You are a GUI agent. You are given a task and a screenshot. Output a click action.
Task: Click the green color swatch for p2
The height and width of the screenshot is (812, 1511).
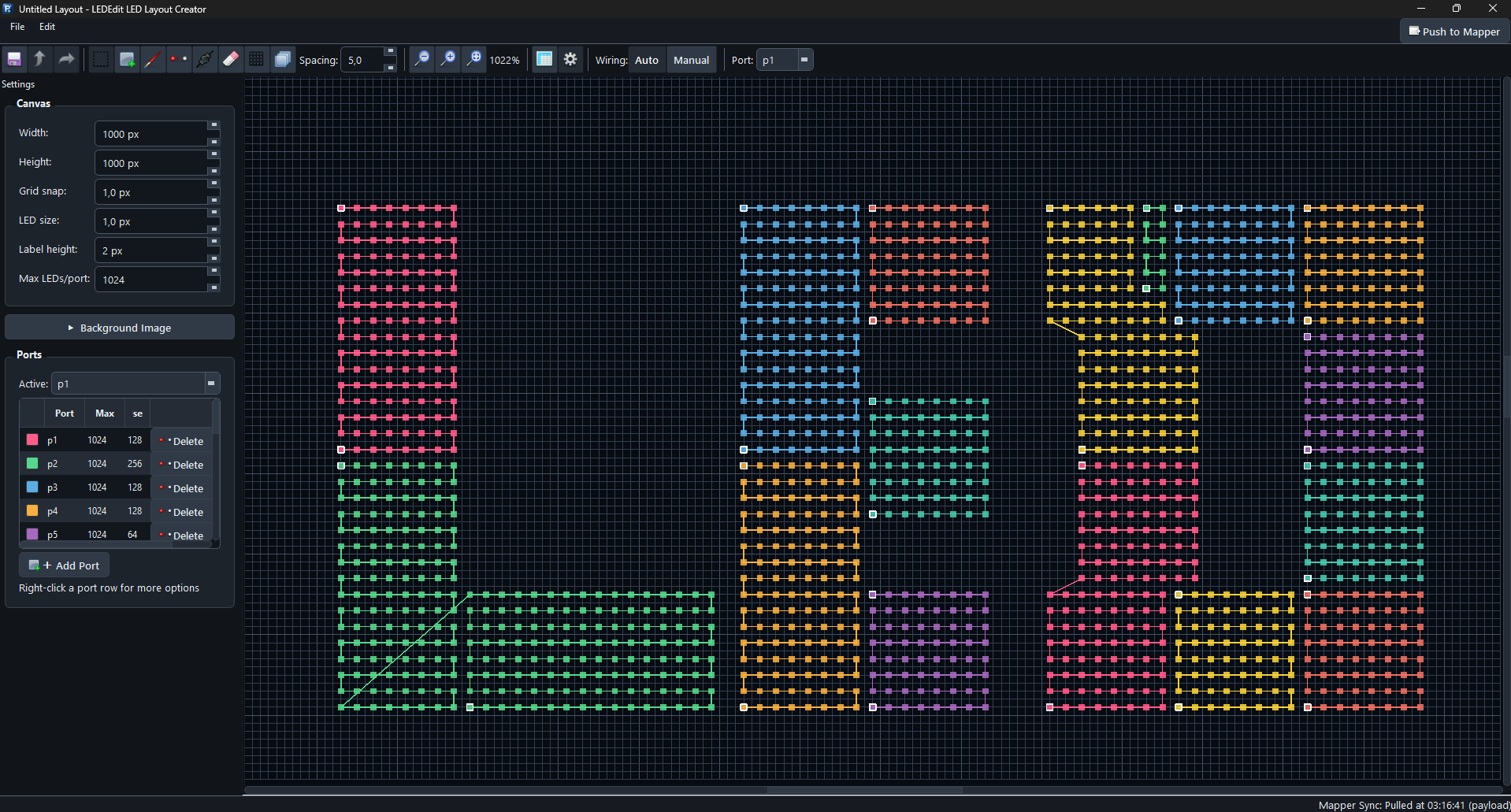32,464
